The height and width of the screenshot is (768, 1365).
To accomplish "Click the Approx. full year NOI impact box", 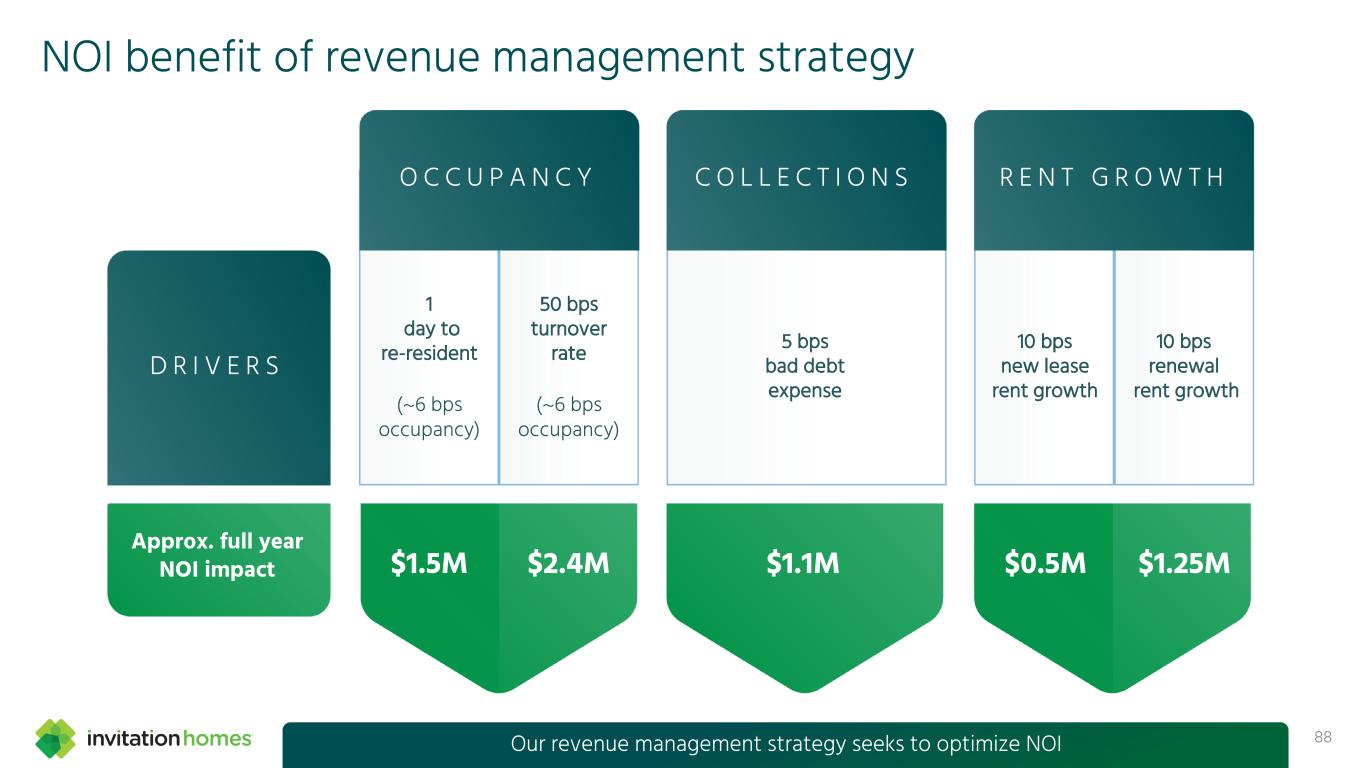I will (218, 557).
